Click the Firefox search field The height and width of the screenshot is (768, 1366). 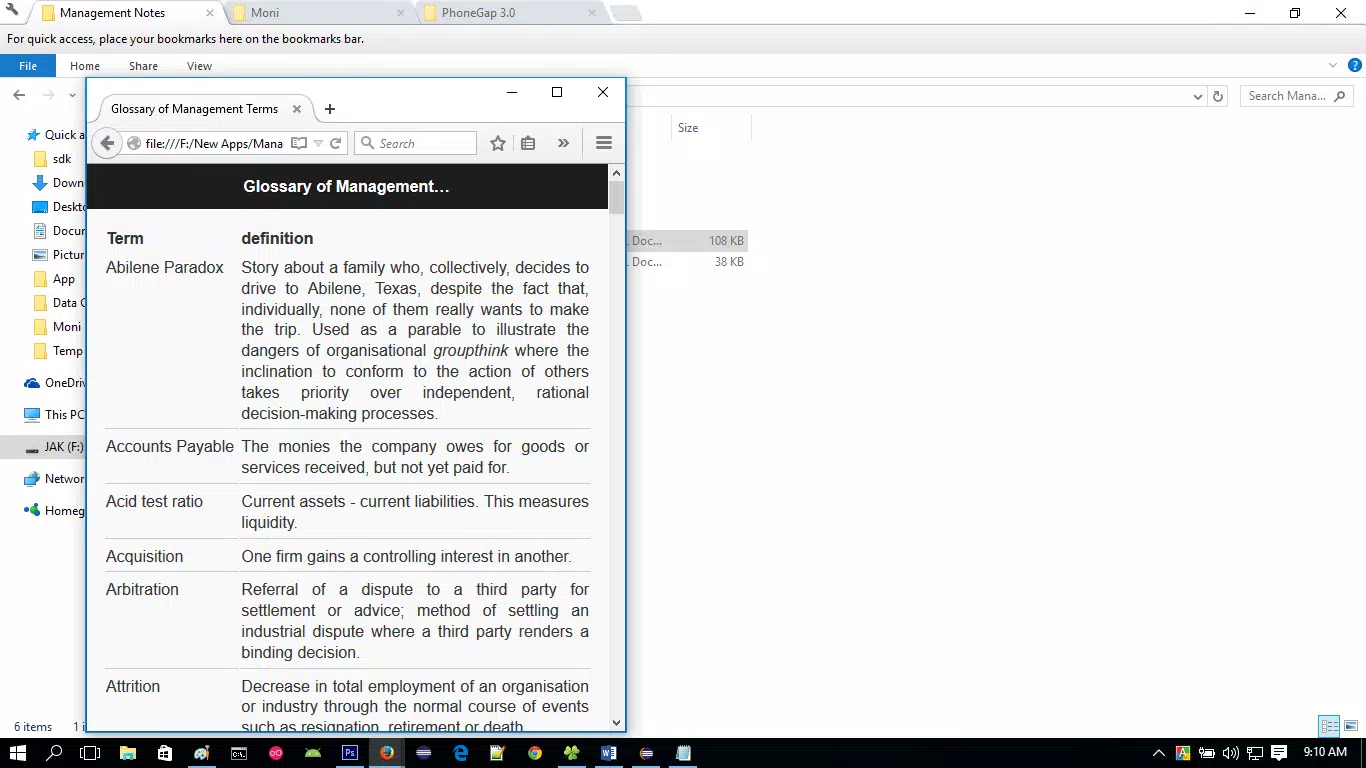tap(416, 143)
